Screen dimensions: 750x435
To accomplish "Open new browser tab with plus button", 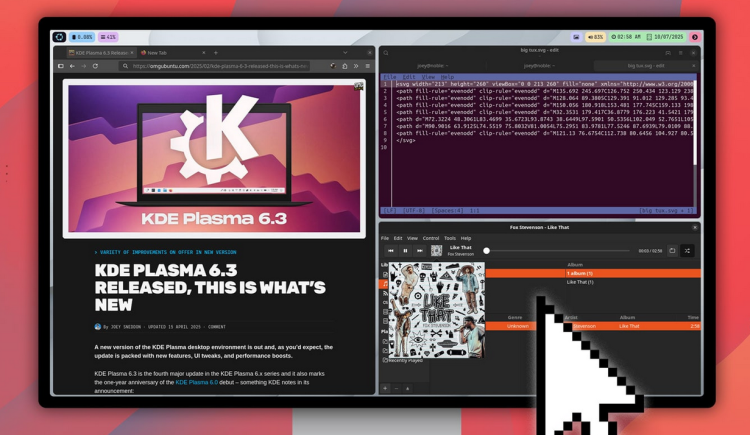I will (215, 52).
